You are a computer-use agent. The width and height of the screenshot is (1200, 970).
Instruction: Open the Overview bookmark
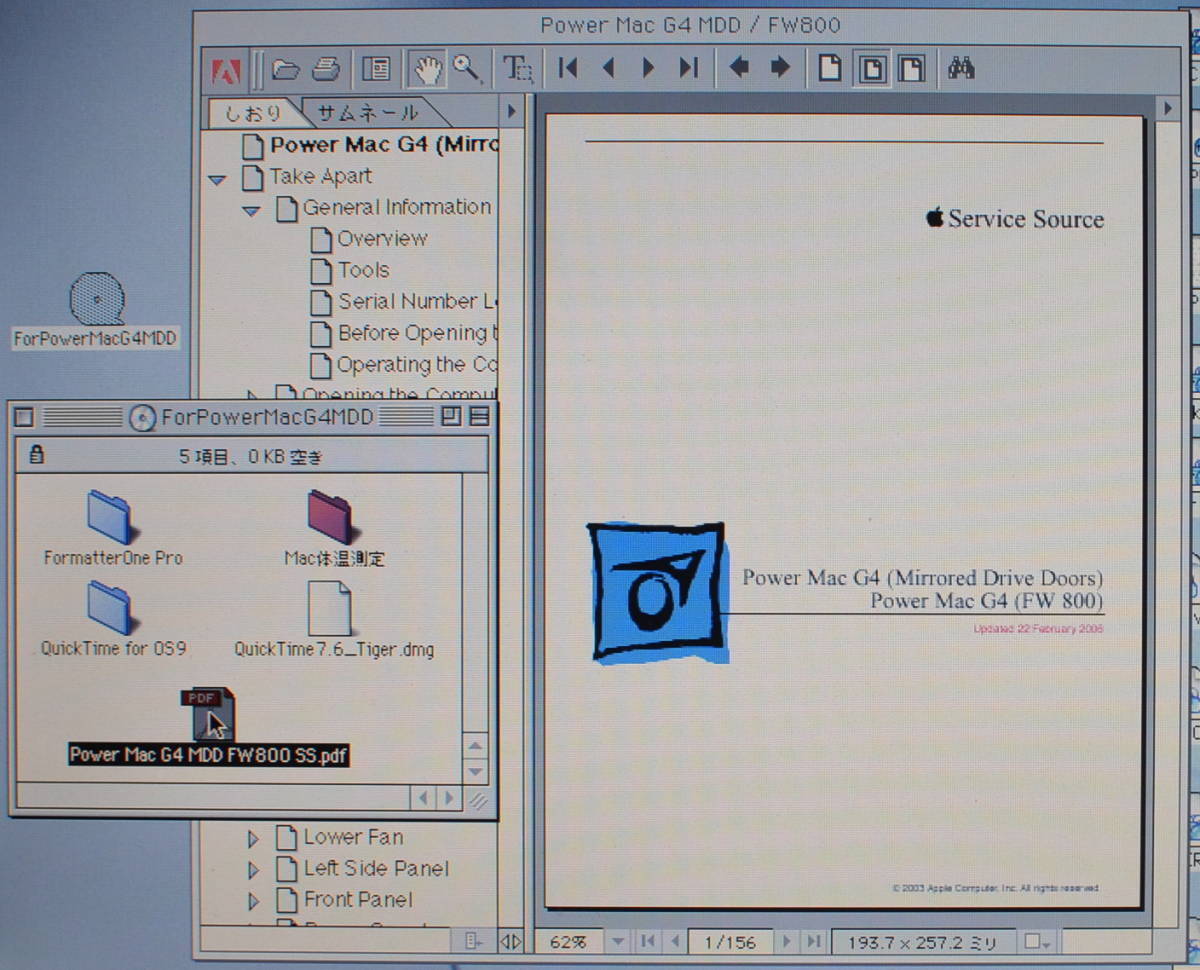(x=381, y=239)
